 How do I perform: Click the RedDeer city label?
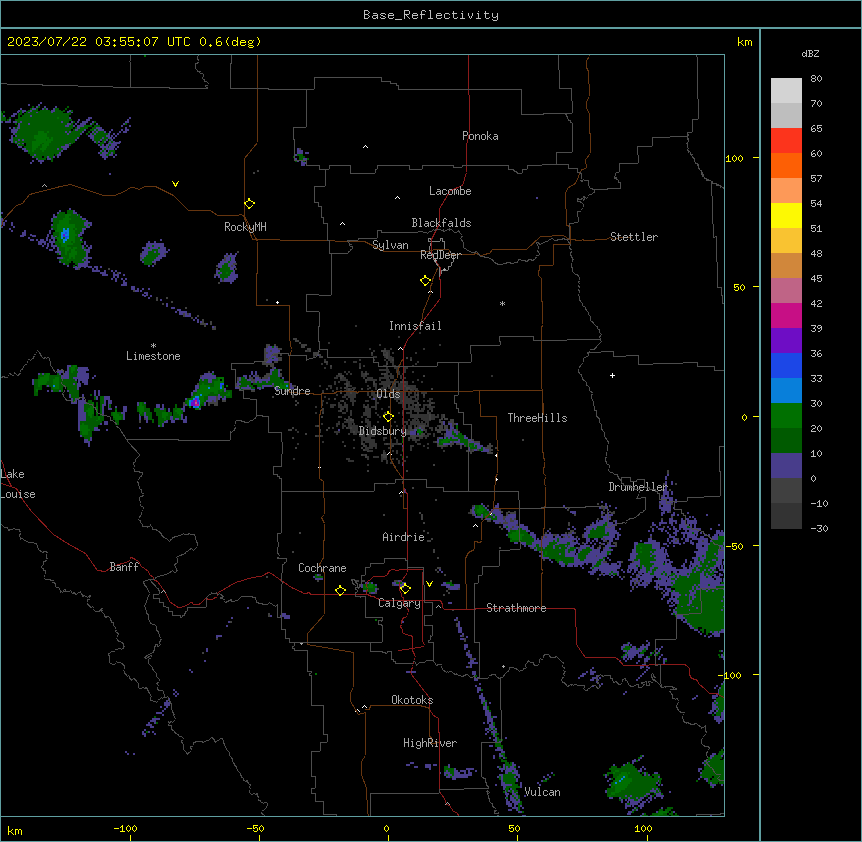click(440, 255)
